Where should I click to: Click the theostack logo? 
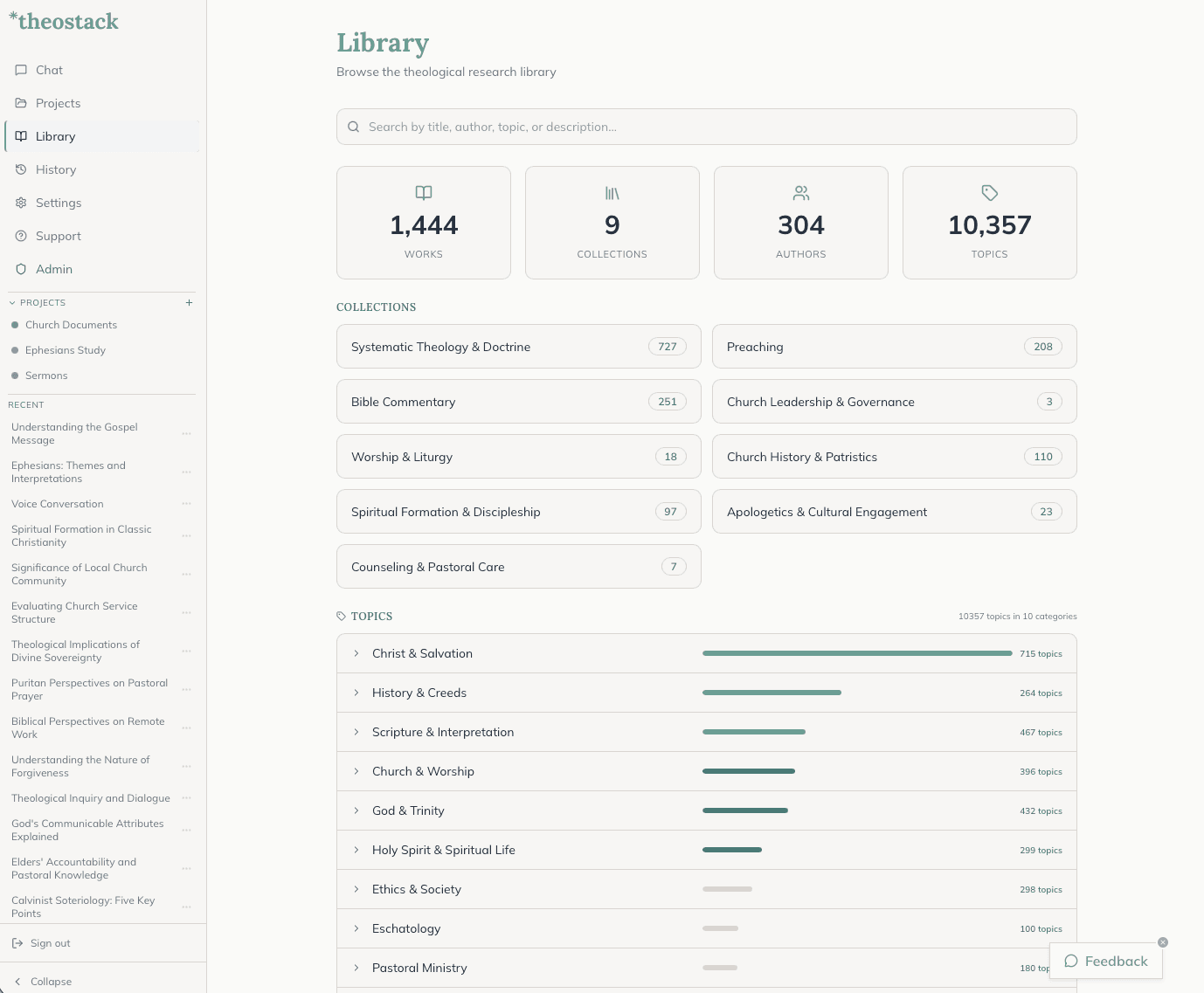pos(63,21)
